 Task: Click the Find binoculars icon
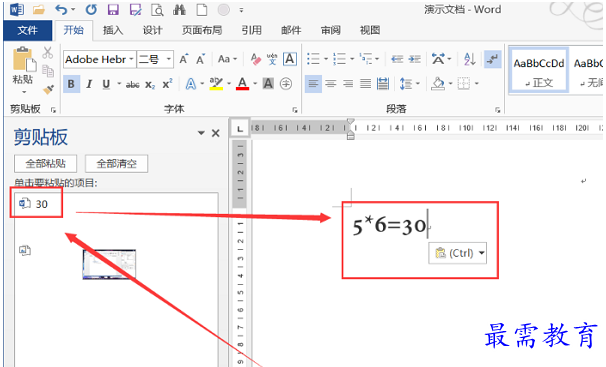pyautogui.click(x=179, y=9)
